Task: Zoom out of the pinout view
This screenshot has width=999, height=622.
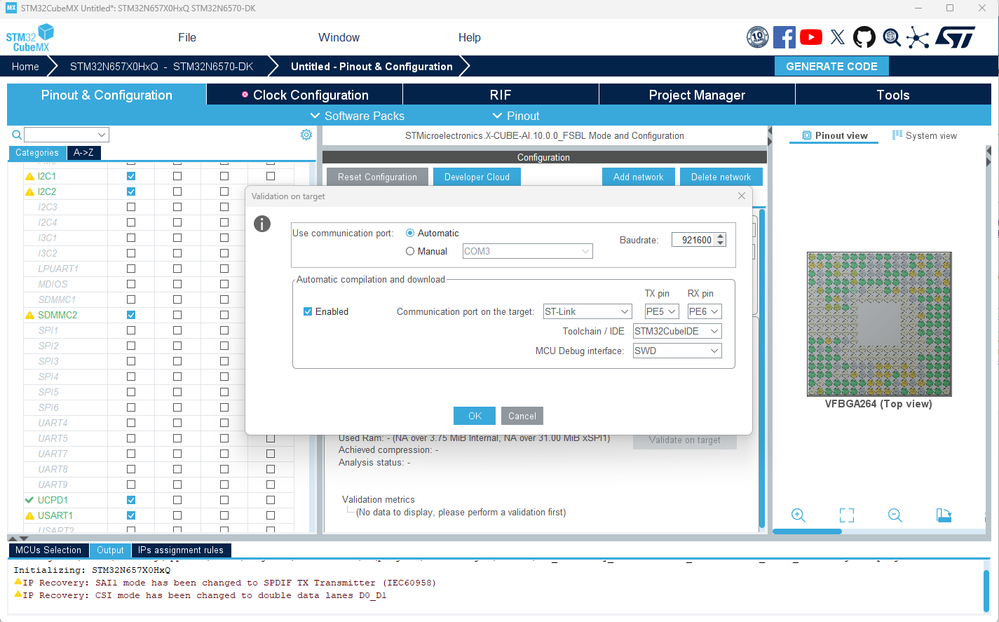Action: pyautogui.click(x=895, y=515)
